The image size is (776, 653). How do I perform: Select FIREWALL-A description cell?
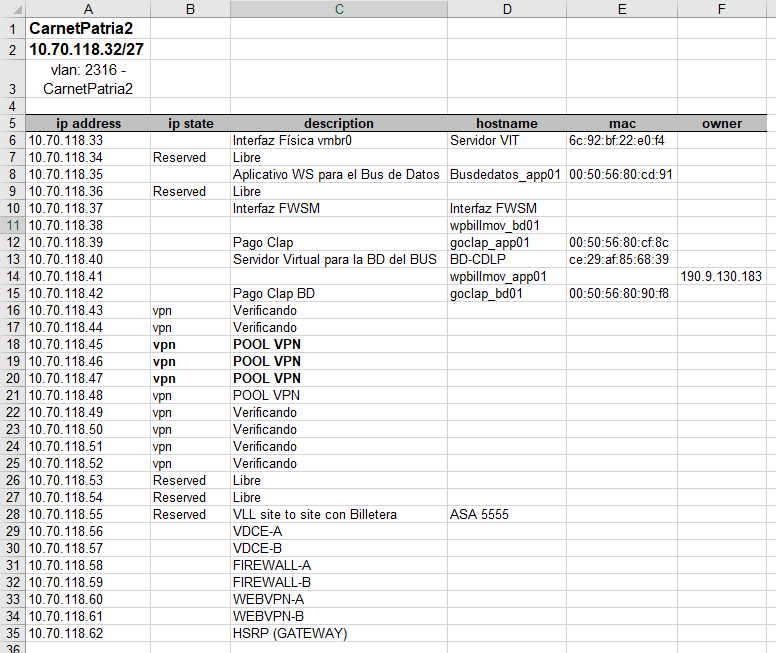click(x=339, y=565)
